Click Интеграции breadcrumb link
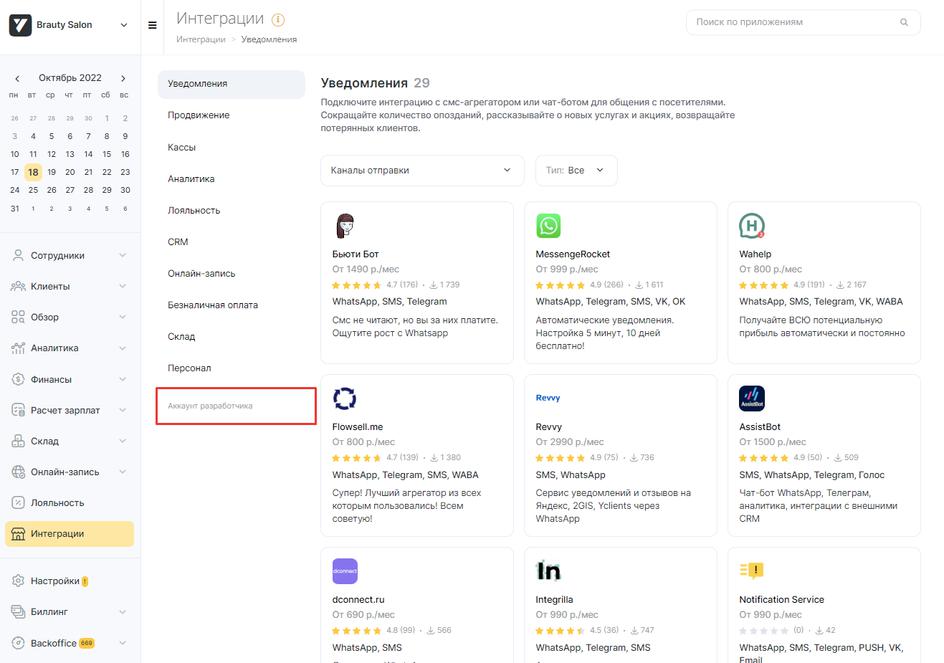 [200, 39]
